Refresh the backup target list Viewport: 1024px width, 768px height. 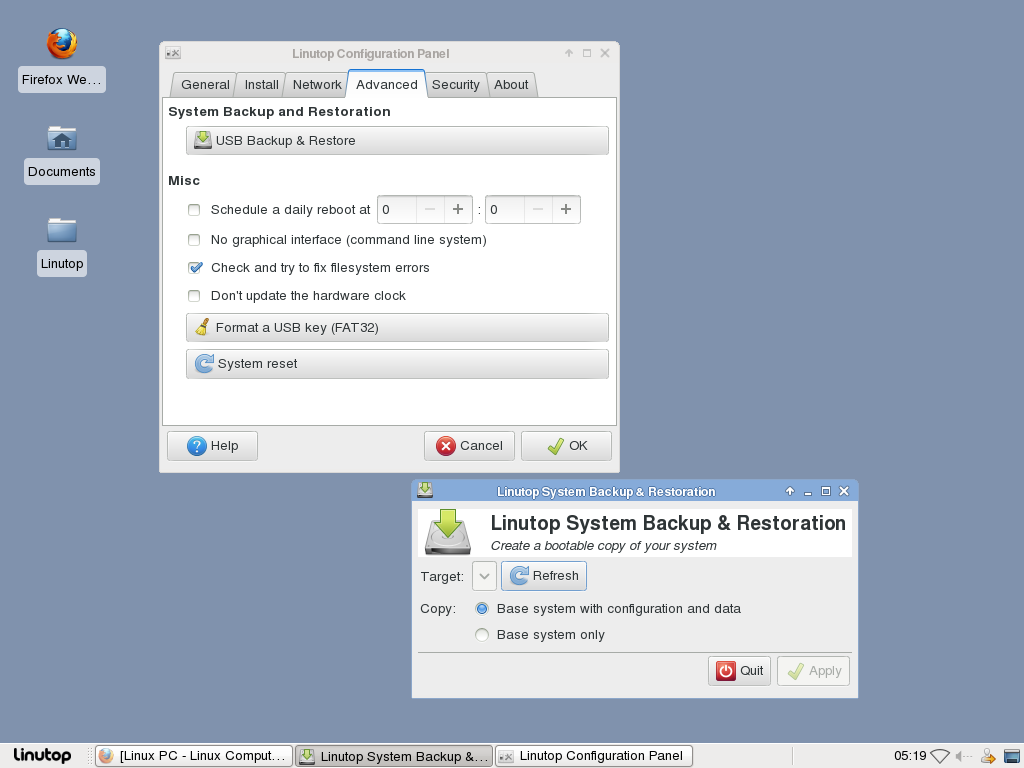tap(544, 576)
